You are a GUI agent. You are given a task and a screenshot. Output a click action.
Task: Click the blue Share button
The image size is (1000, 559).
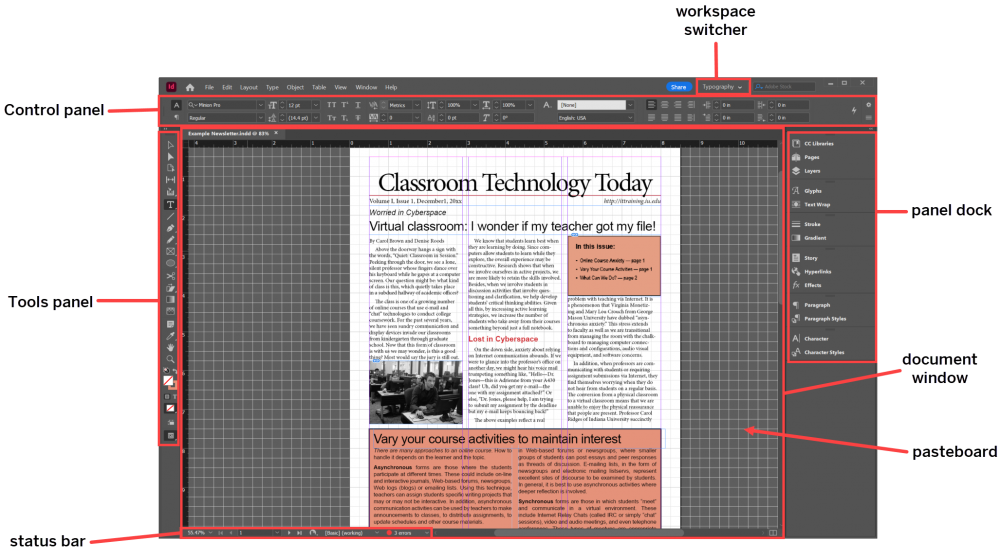pyautogui.click(x=678, y=87)
